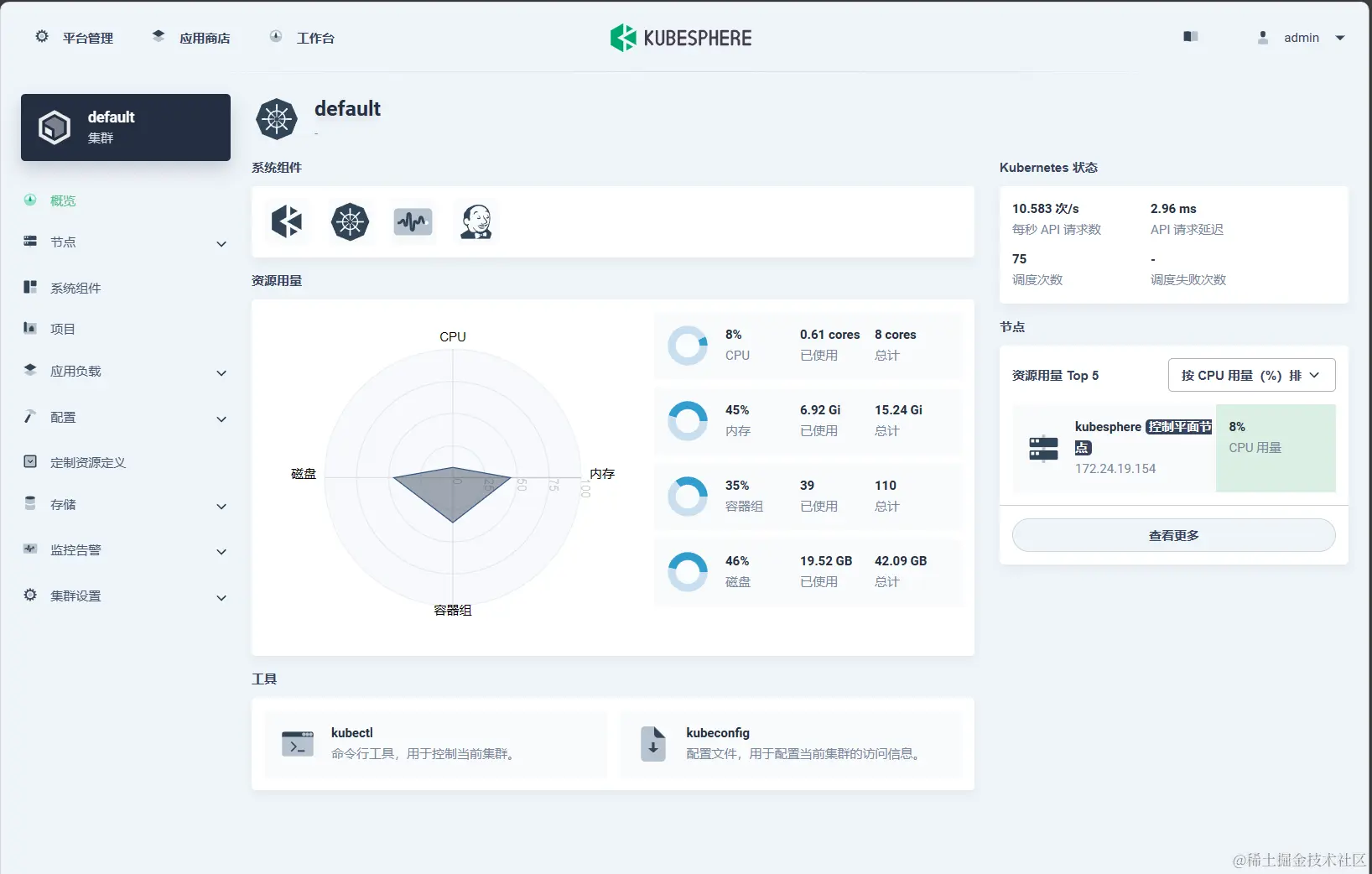This screenshot has width=1372, height=874.
Task: Click the 2.96 ms API latency value
Action: pos(1173,209)
